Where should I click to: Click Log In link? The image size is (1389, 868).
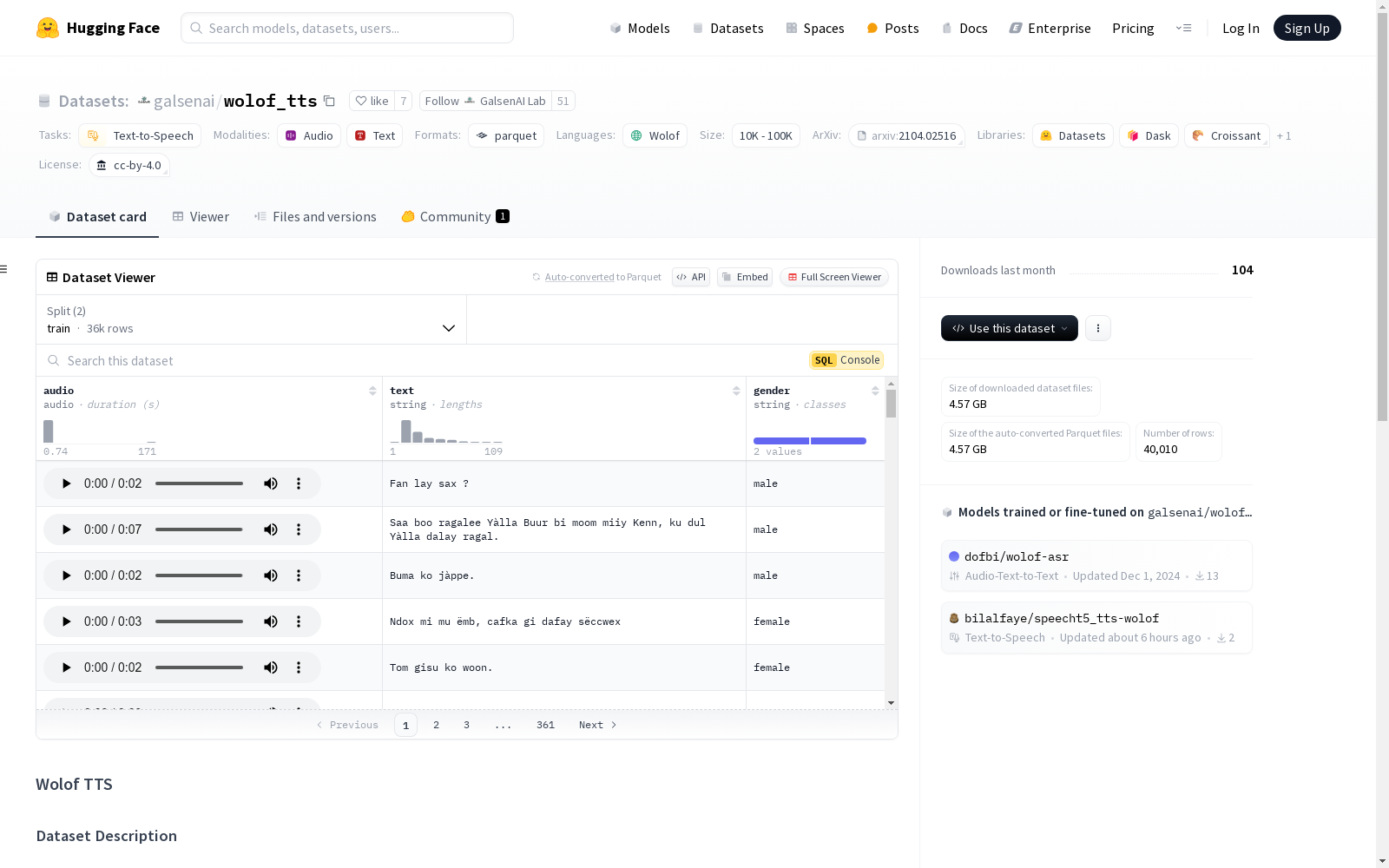pyautogui.click(x=1241, y=28)
